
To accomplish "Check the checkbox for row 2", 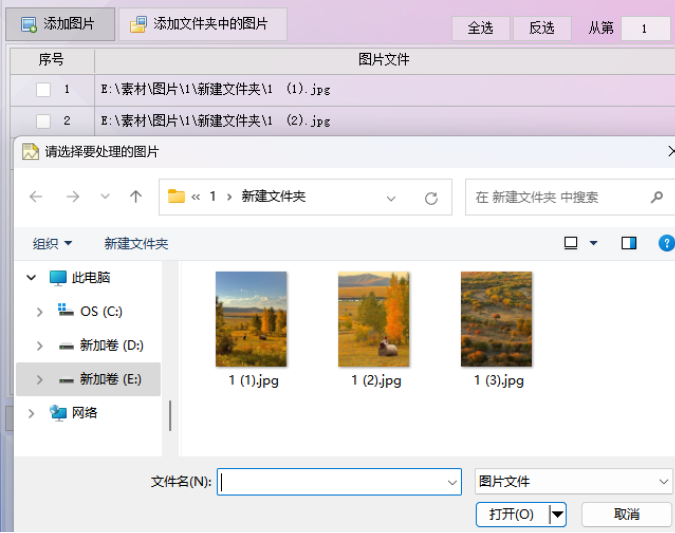I will click(43, 121).
